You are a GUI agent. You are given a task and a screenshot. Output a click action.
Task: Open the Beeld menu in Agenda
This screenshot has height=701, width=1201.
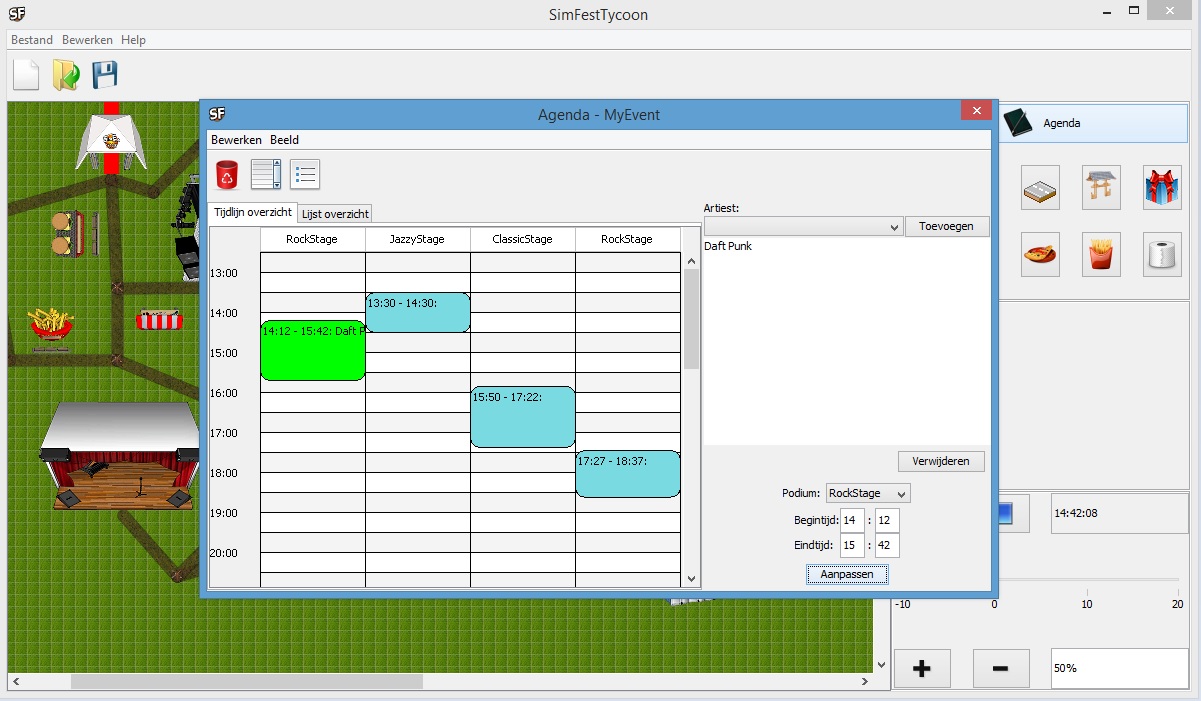(284, 140)
